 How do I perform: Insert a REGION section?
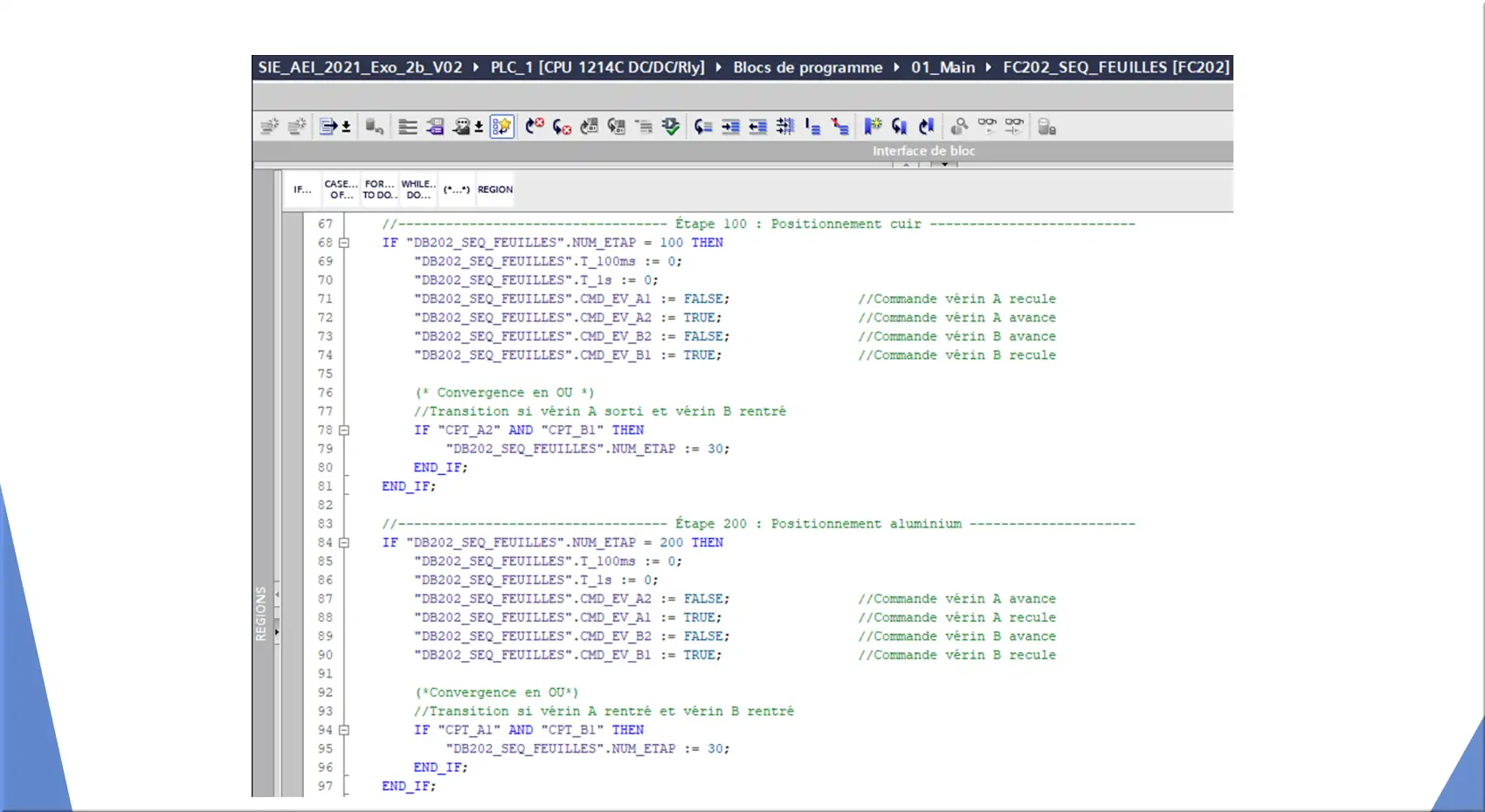pyautogui.click(x=495, y=189)
